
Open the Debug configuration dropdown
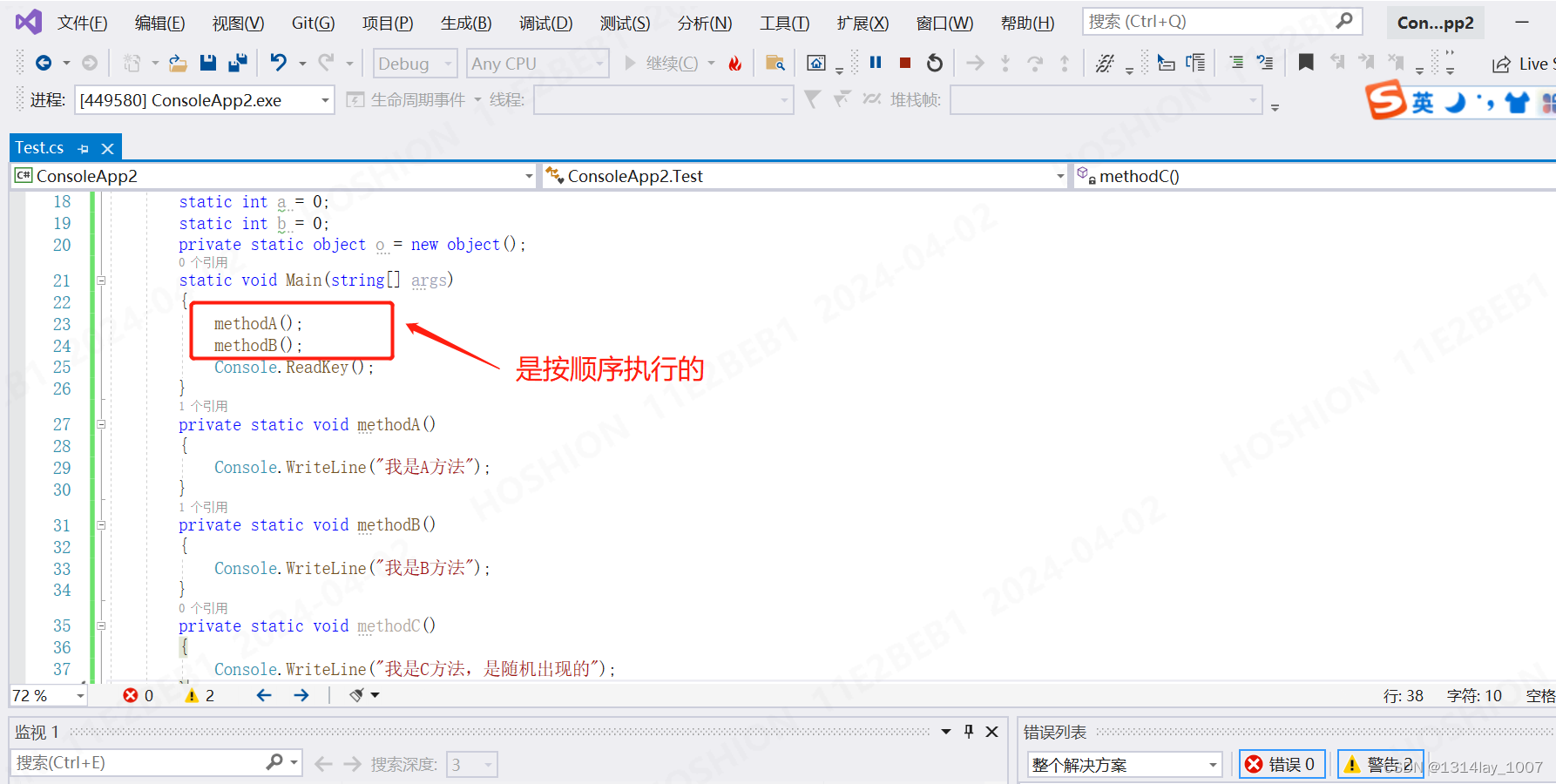(416, 64)
